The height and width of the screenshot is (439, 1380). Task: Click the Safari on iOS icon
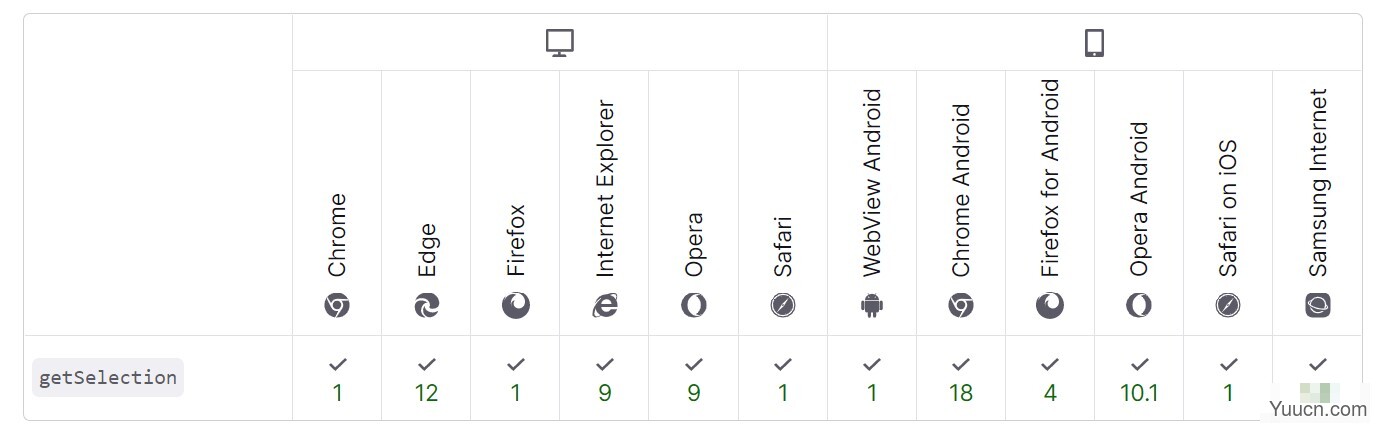click(1228, 305)
